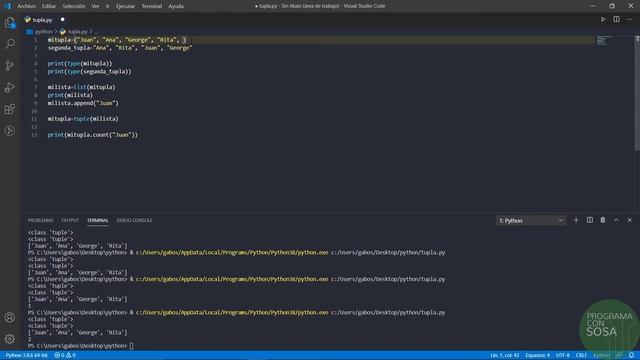Open the notifications bell in status bar

coord(631,355)
